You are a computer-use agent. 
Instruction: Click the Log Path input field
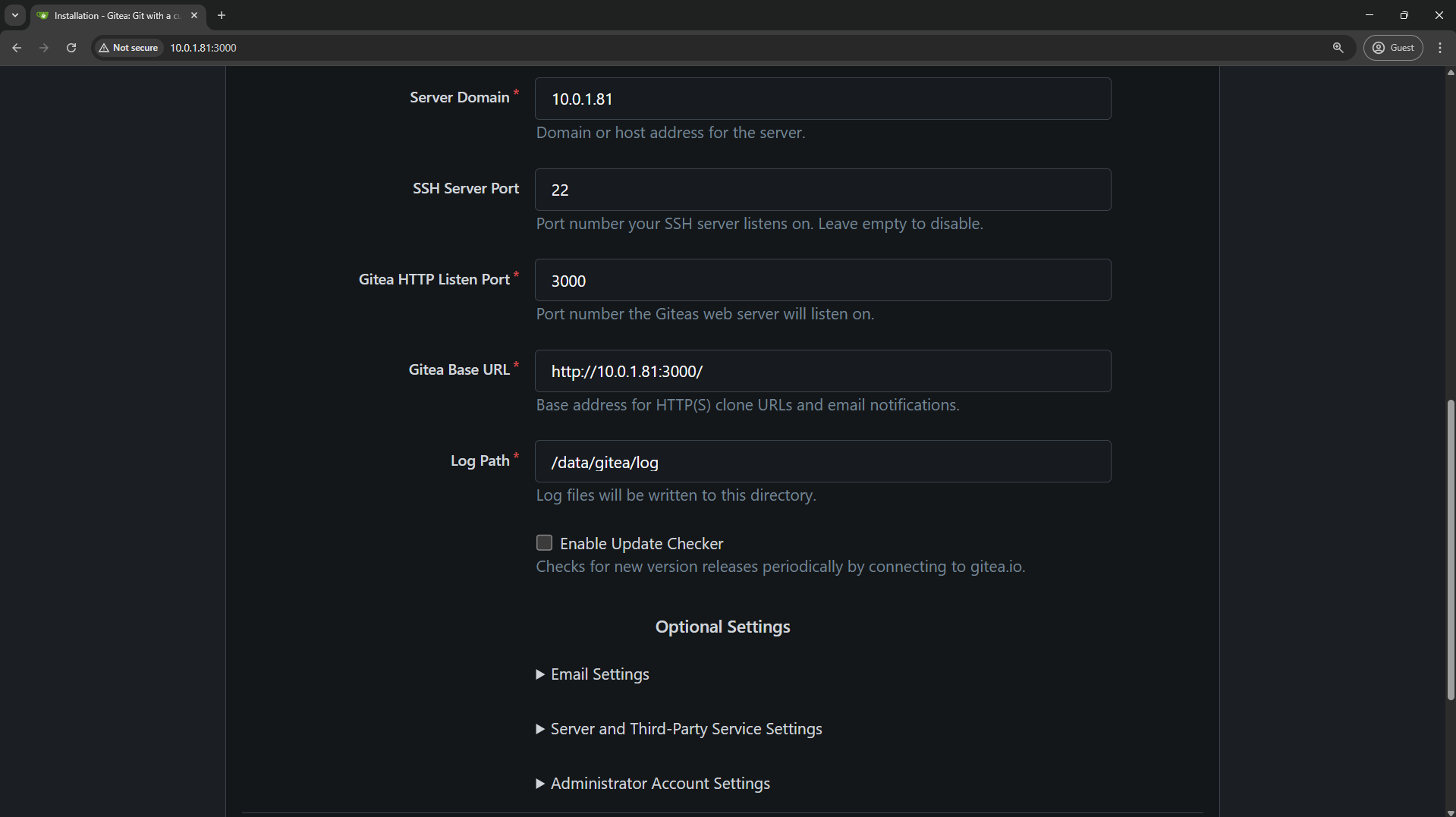pos(822,461)
